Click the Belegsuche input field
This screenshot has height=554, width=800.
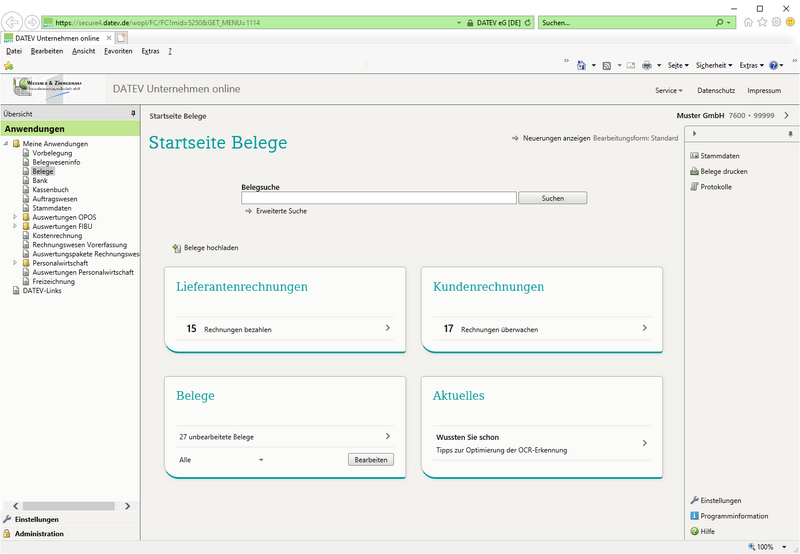pyautogui.click(x=379, y=198)
